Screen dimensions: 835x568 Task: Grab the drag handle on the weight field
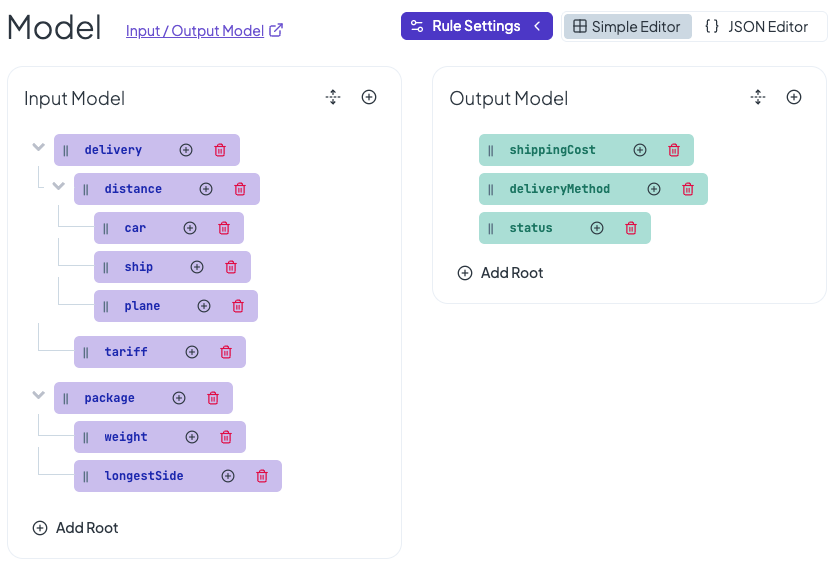click(x=86, y=437)
